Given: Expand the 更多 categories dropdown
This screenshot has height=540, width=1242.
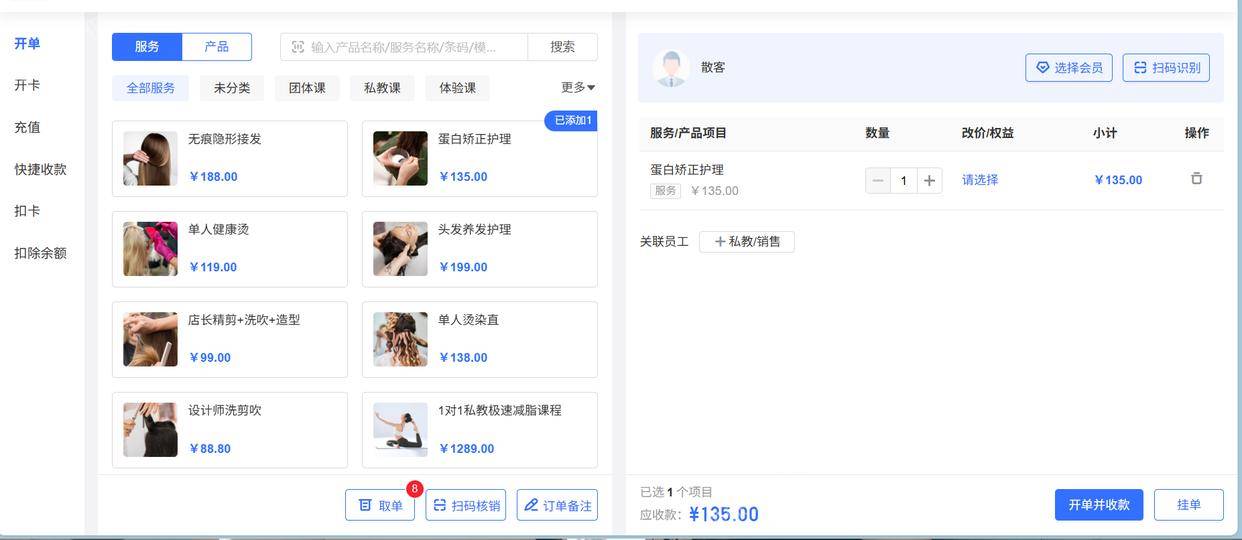Looking at the screenshot, I should click(x=578, y=88).
